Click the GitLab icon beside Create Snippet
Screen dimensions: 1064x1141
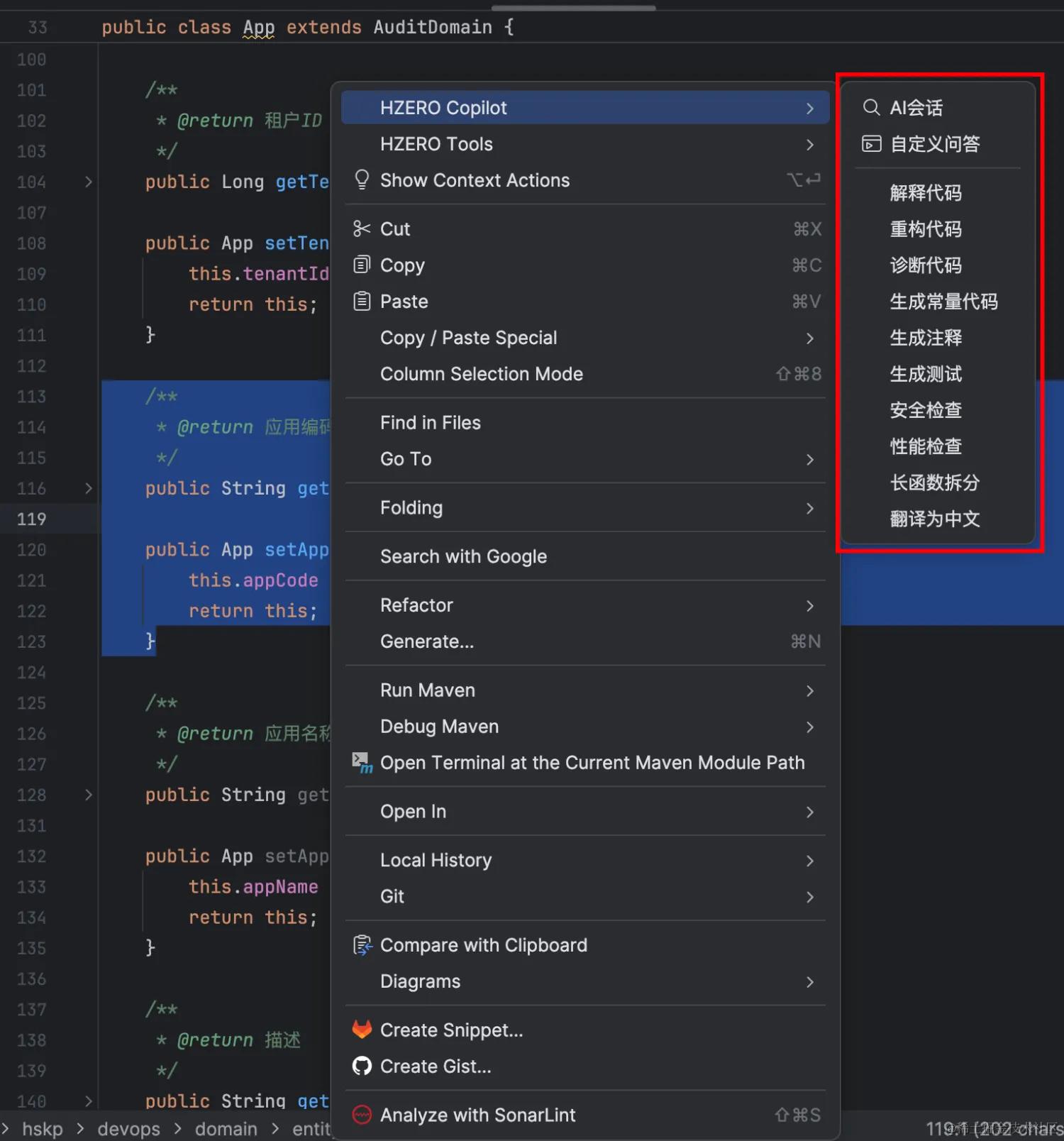click(x=362, y=1030)
